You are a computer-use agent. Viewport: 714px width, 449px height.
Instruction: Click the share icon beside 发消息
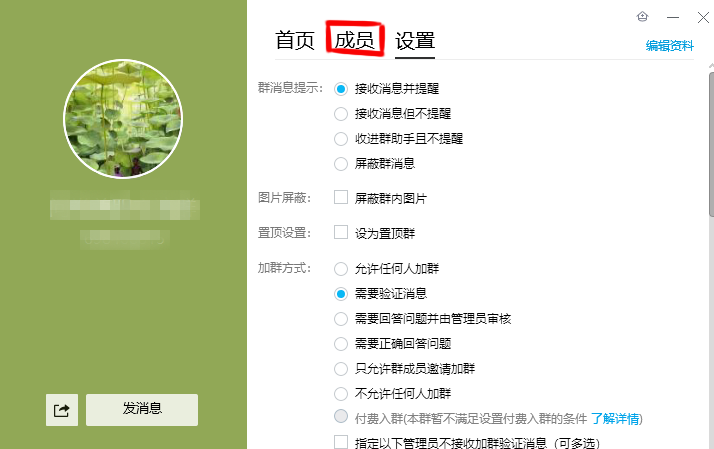(62, 410)
